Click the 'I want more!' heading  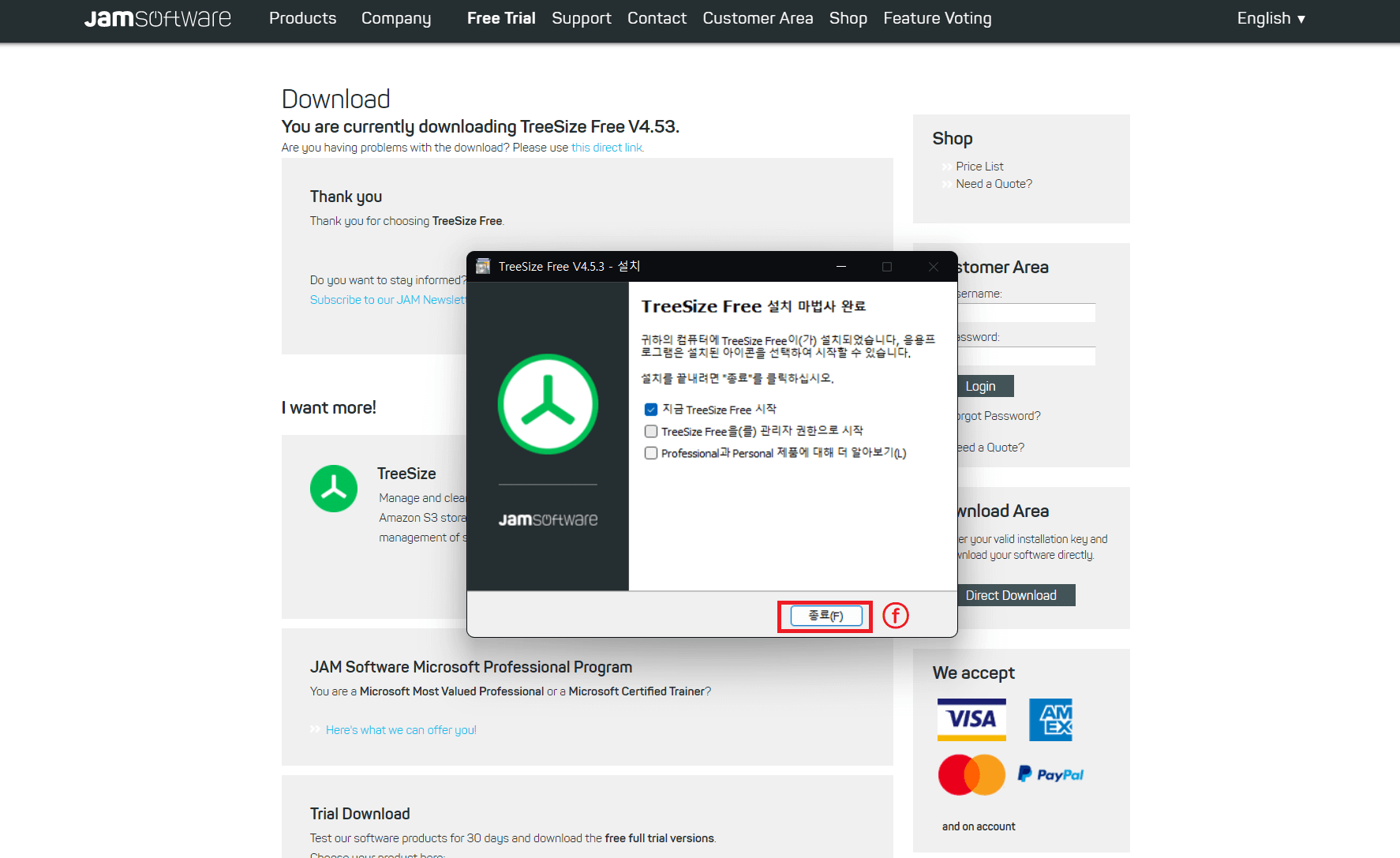[329, 408]
